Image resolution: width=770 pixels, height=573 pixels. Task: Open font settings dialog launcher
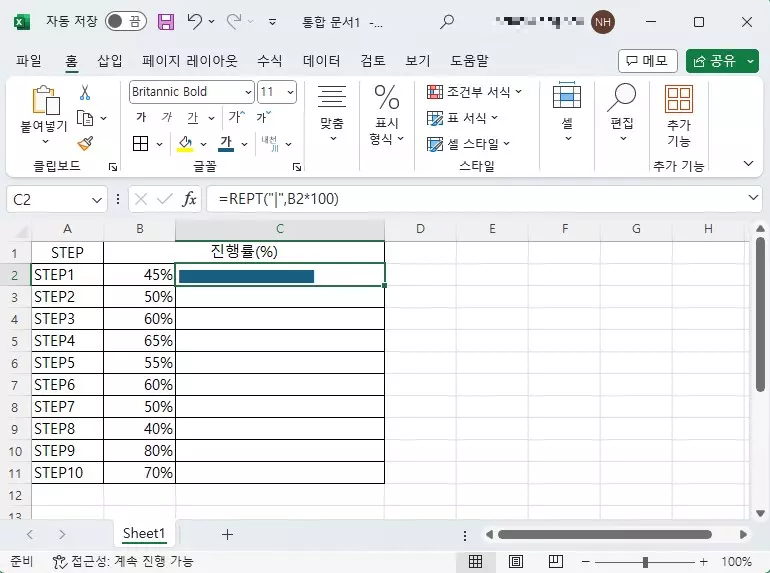(x=297, y=167)
